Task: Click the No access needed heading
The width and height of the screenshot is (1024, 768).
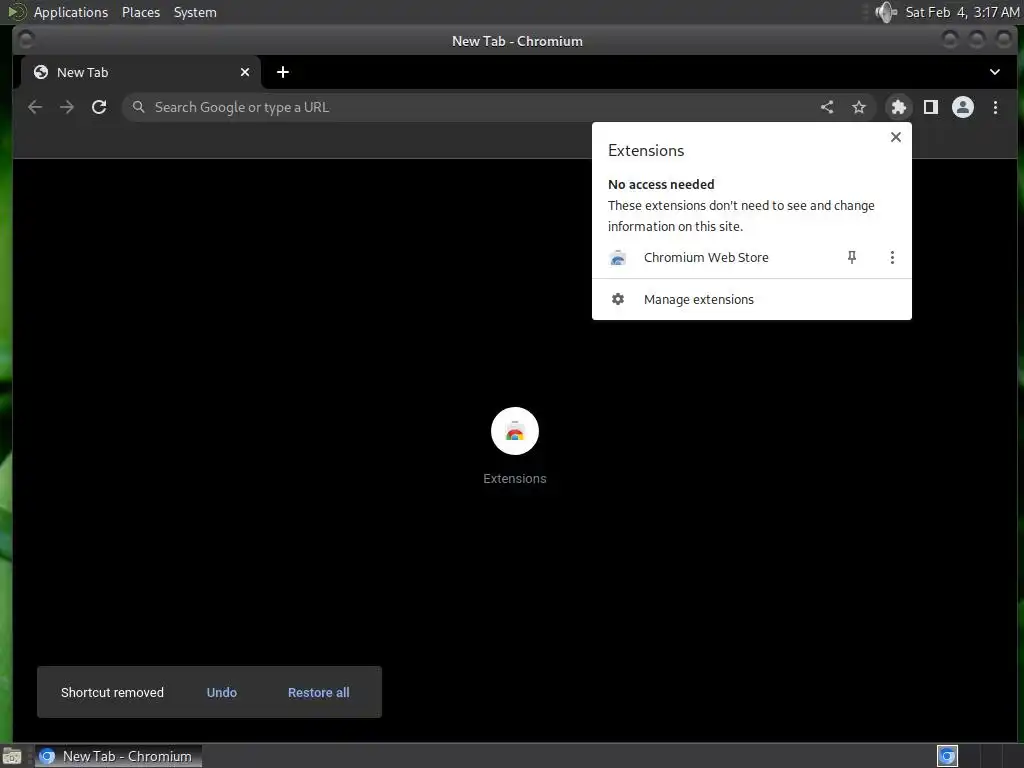Action: click(x=661, y=184)
